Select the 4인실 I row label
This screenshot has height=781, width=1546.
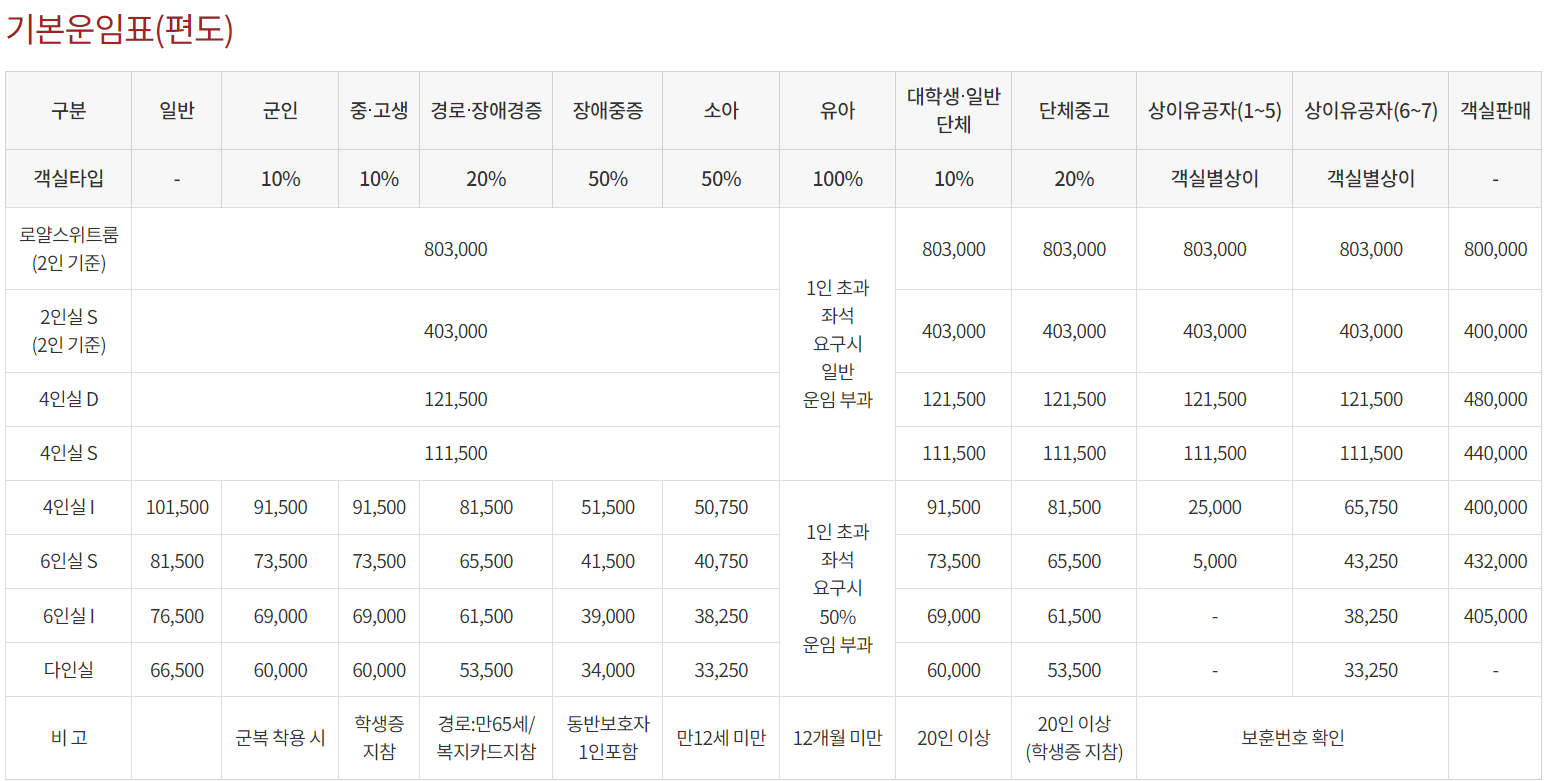tap(68, 507)
